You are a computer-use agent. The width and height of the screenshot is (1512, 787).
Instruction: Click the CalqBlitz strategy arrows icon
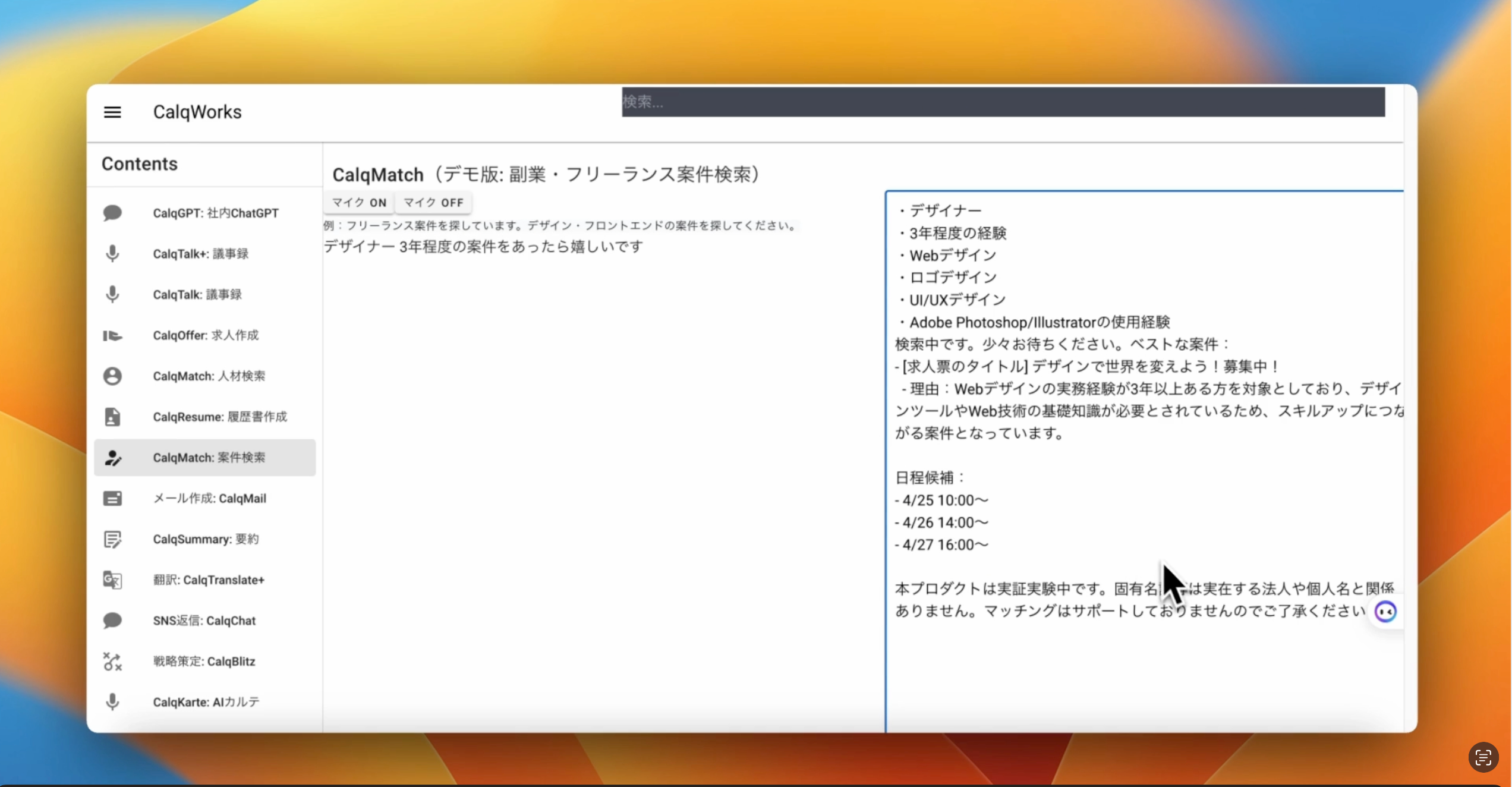point(113,661)
